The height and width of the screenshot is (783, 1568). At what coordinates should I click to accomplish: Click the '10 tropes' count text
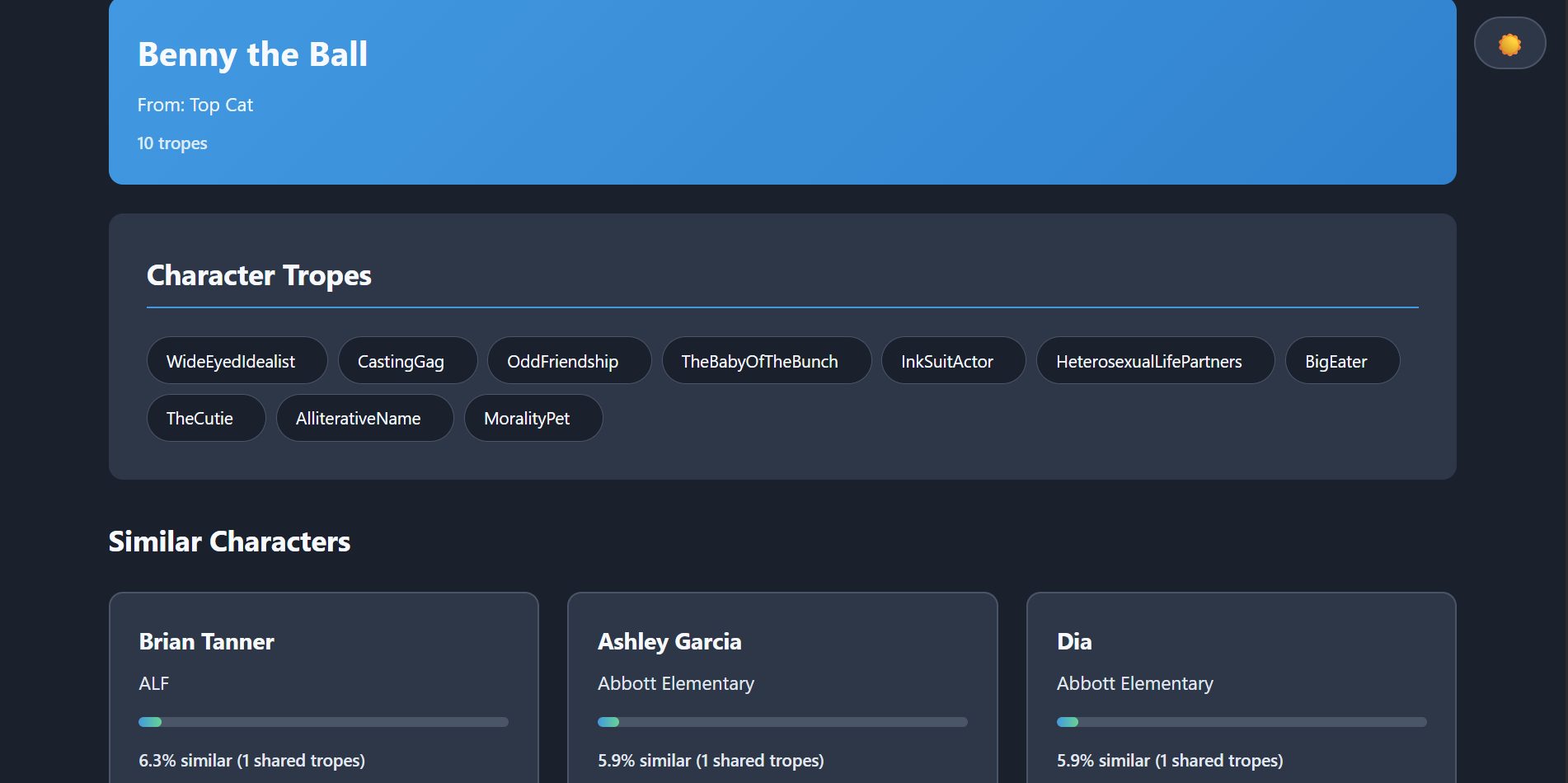tap(172, 143)
